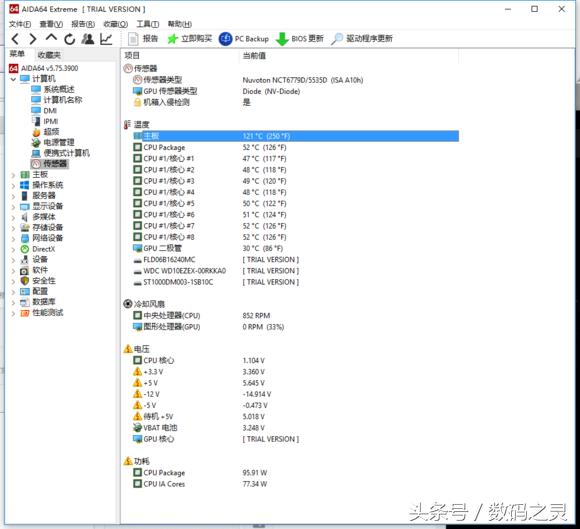Screen dimensions: 580x529
Task: Expand the 多媒体 tree node
Action: (13, 218)
